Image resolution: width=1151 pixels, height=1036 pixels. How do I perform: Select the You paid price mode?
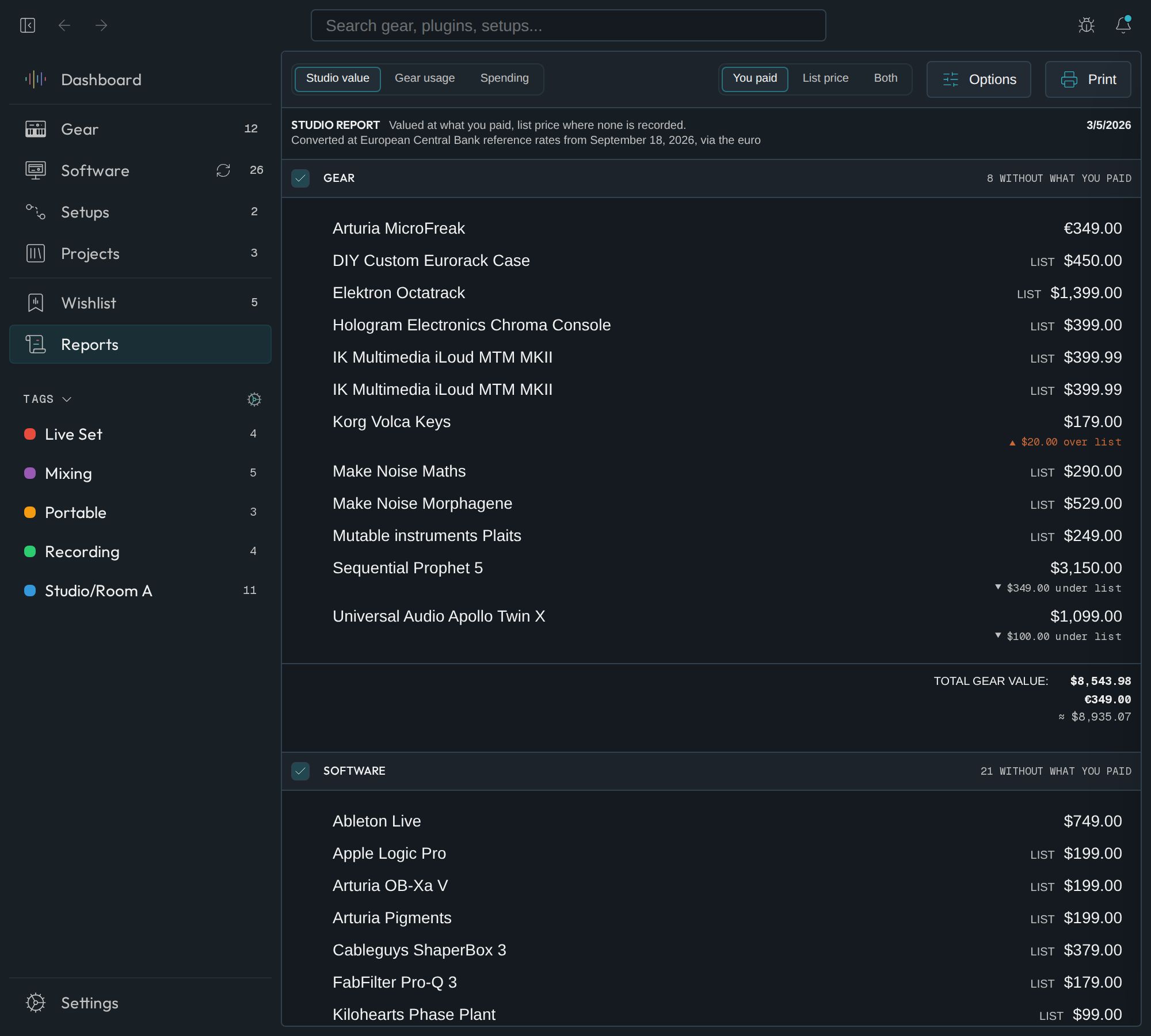click(755, 78)
